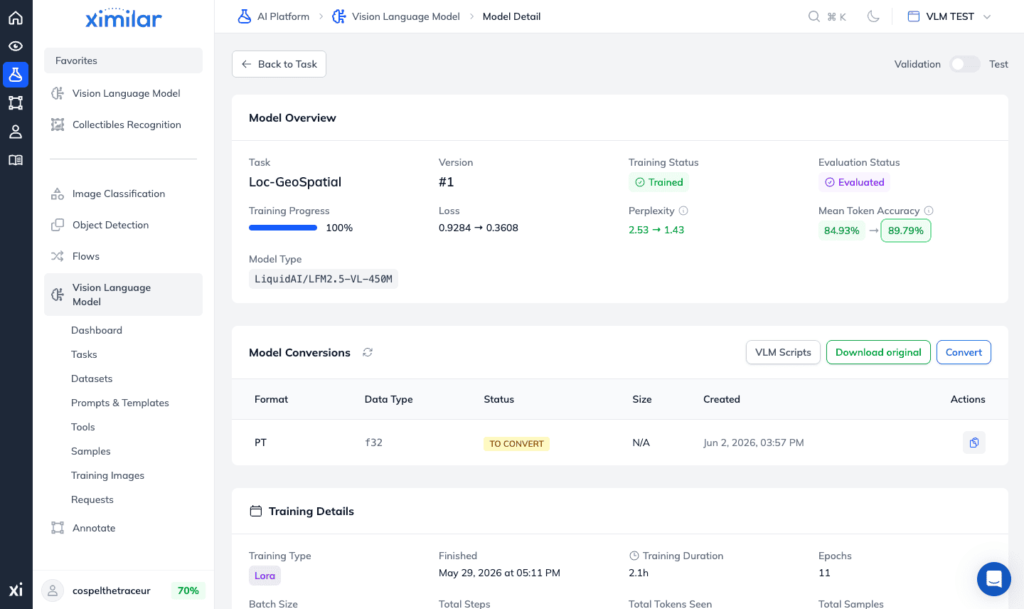Click the eye icon in the left rail
This screenshot has height=609, width=1024.
[16, 46]
